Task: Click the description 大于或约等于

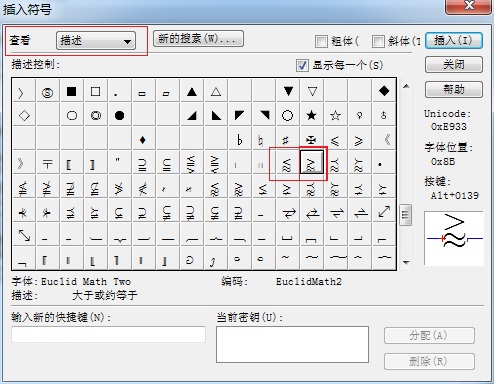Action: click(x=105, y=295)
